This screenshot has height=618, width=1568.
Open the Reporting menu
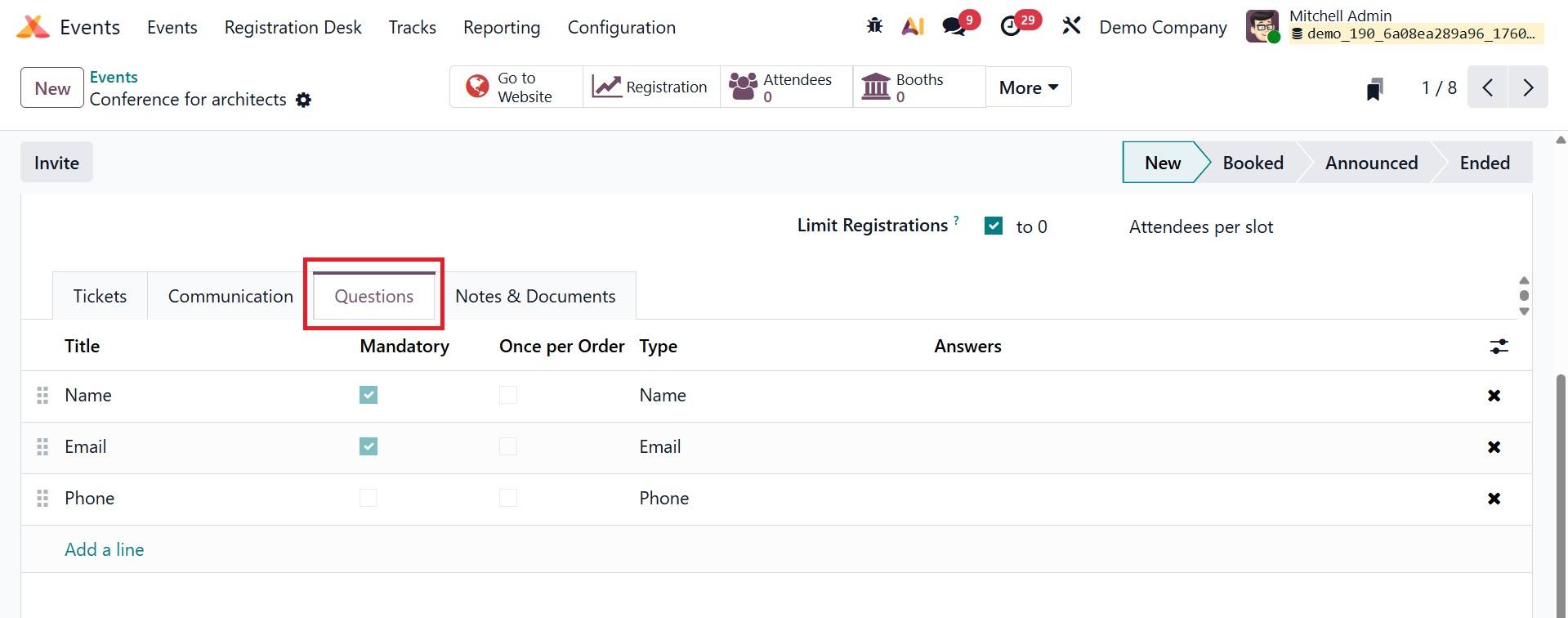[x=502, y=28]
